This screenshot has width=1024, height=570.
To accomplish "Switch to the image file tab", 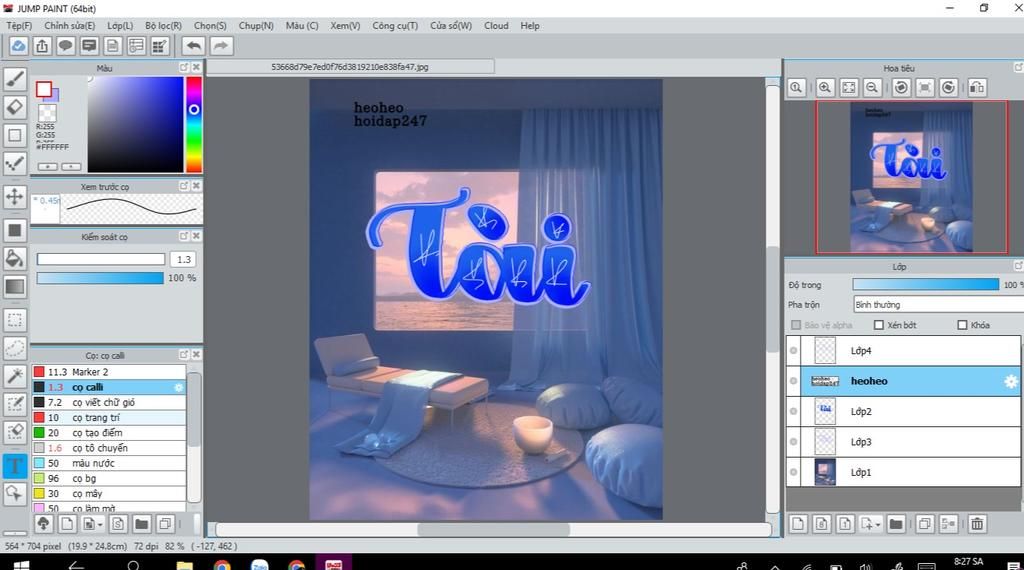I will click(350, 67).
